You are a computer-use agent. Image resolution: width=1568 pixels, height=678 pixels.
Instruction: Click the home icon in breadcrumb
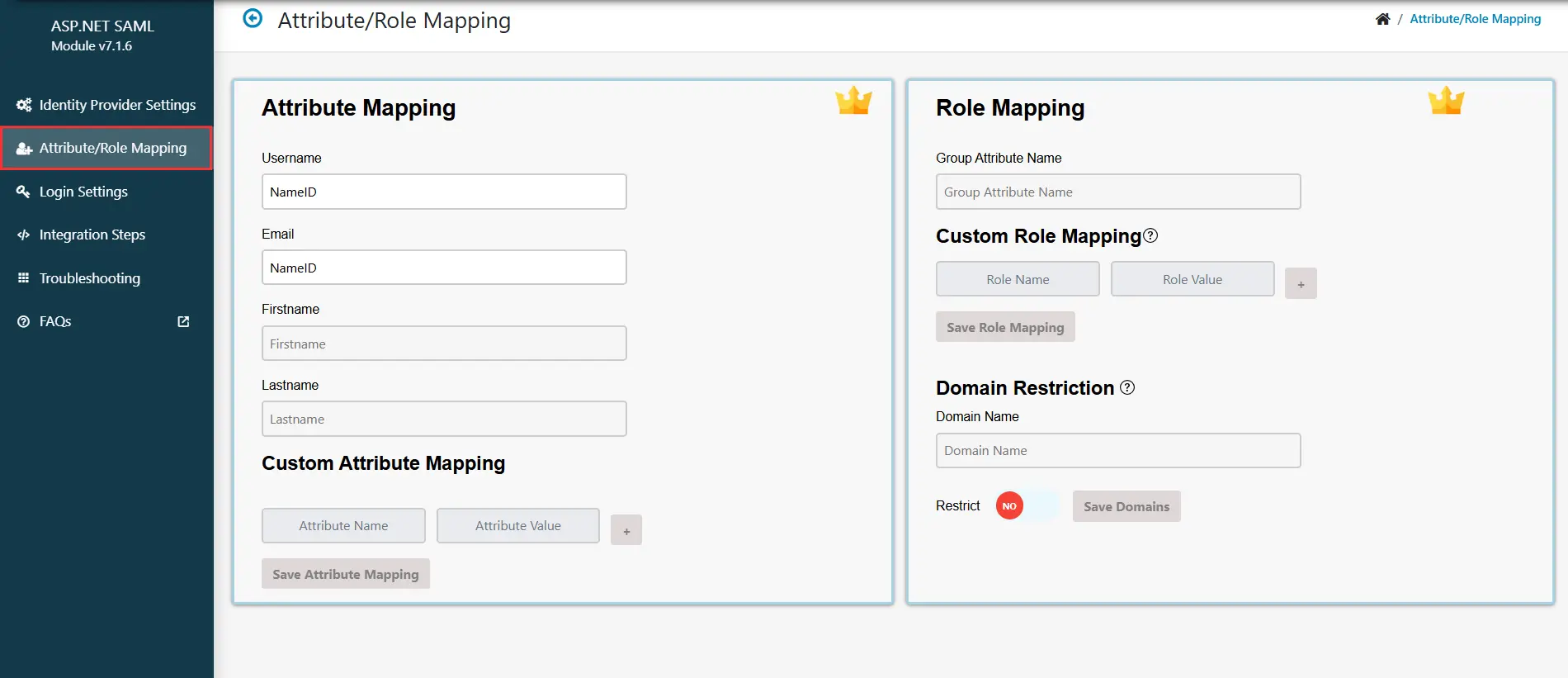coord(1382,19)
